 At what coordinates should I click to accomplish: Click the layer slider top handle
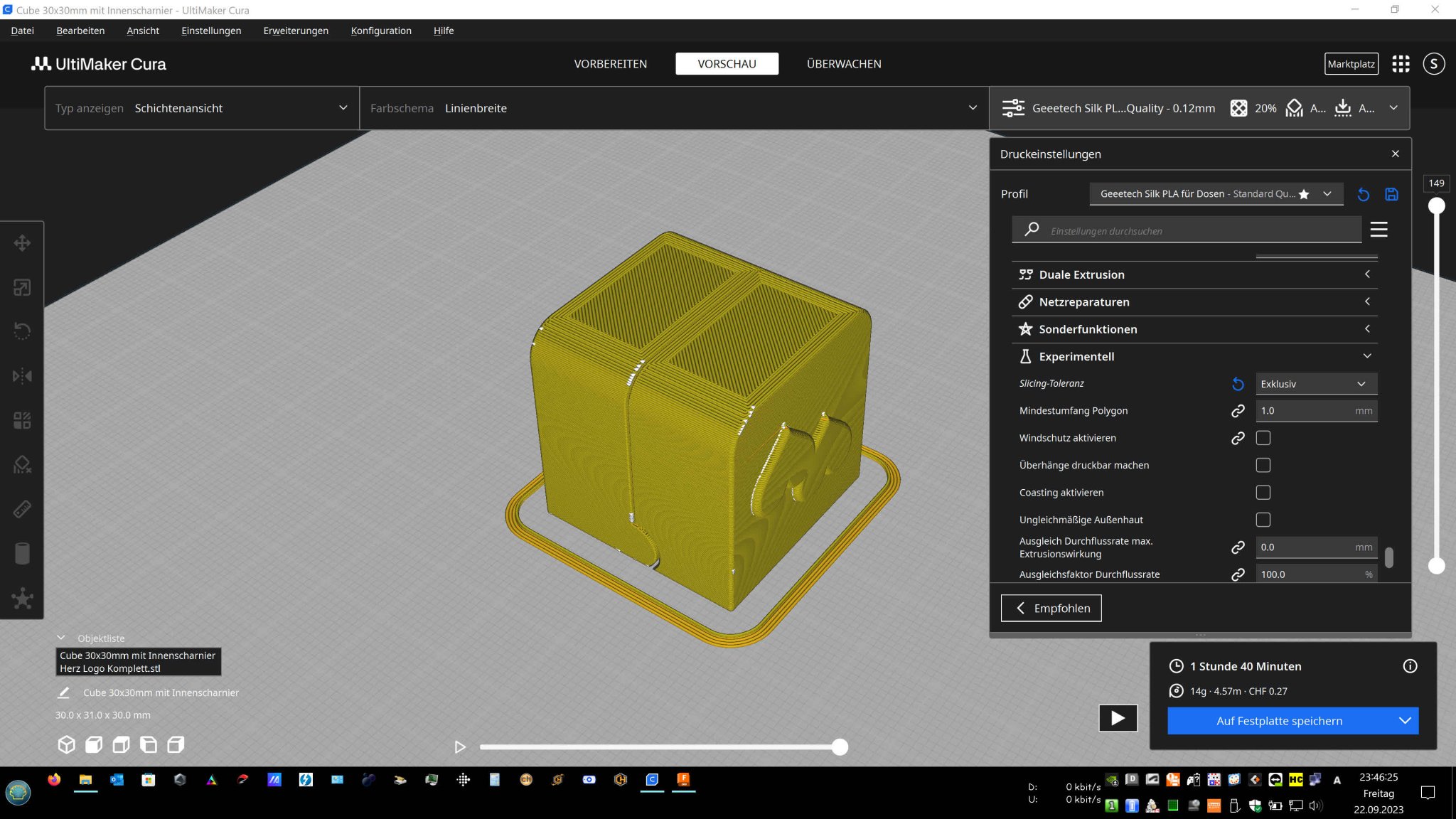pos(1436,206)
